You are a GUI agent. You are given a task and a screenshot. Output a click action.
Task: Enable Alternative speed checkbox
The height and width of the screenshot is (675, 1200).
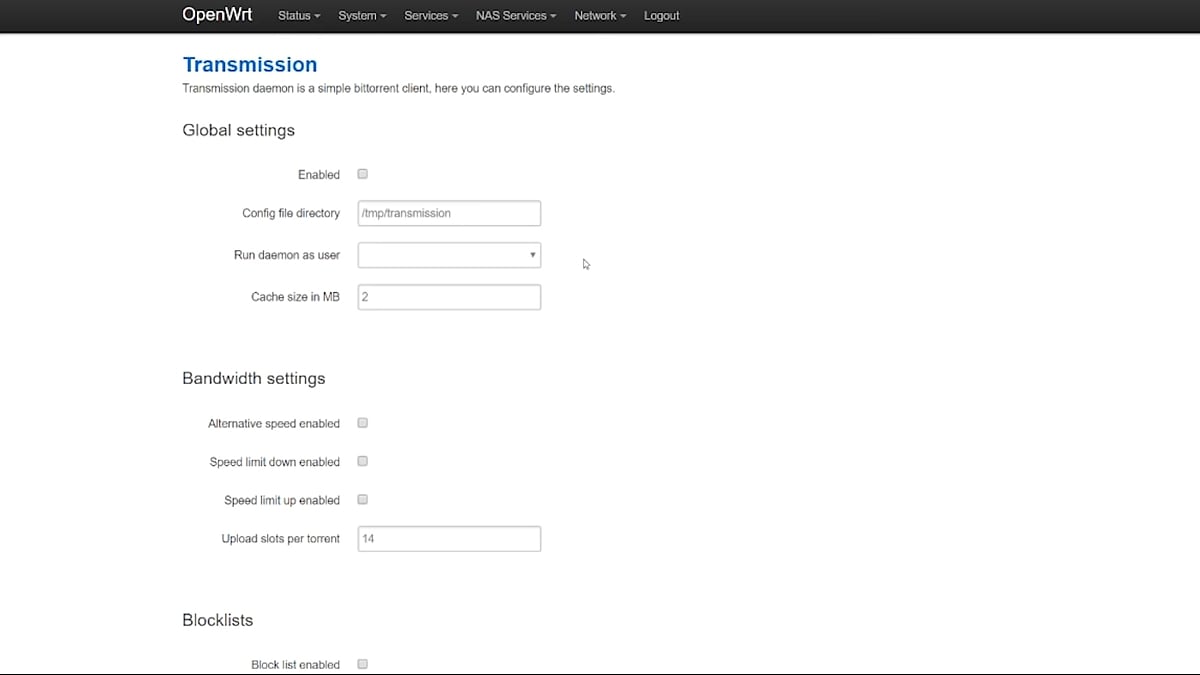(x=363, y=423)
